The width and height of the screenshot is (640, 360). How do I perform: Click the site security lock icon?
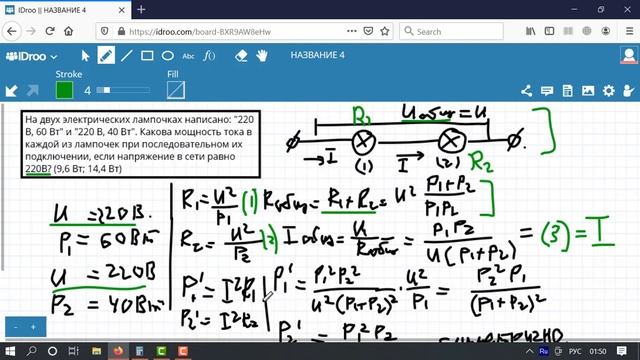pos(121,31)
